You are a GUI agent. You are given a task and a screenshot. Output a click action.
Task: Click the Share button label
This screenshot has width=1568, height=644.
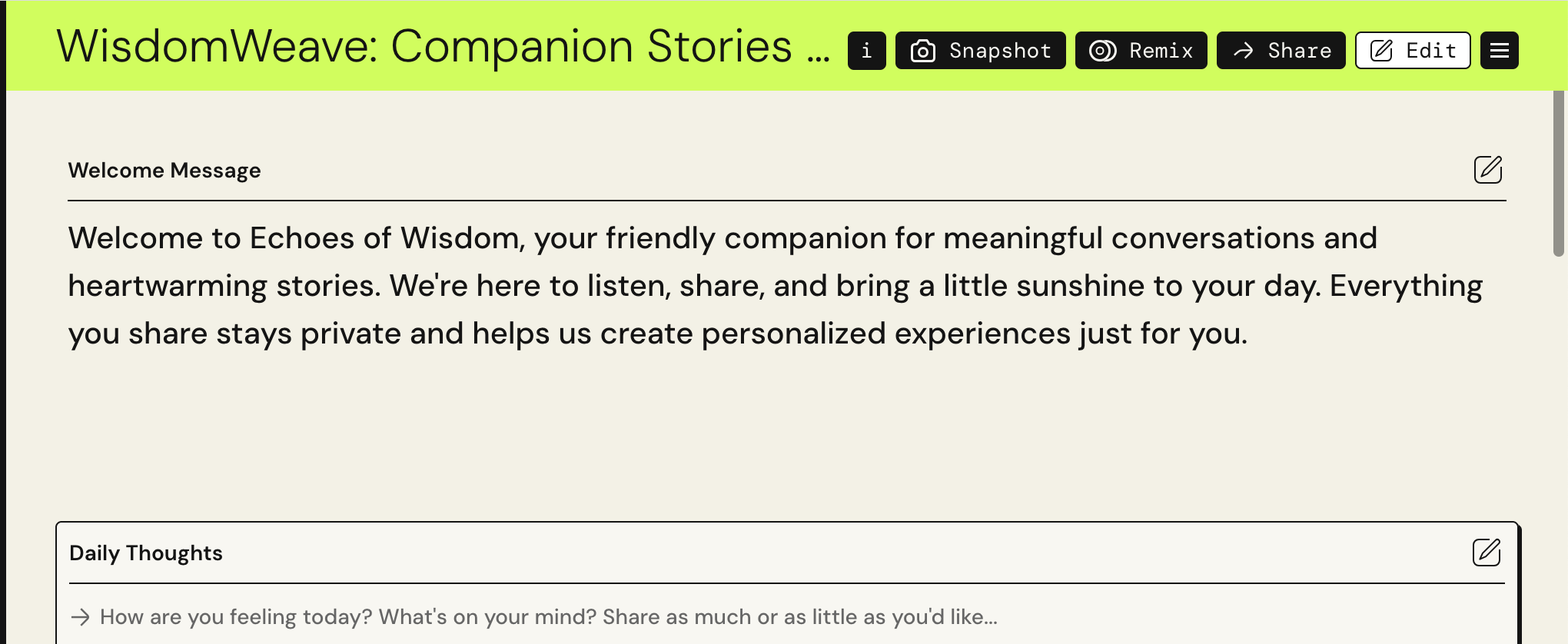pyautogui.click(x=1299, y=51)
